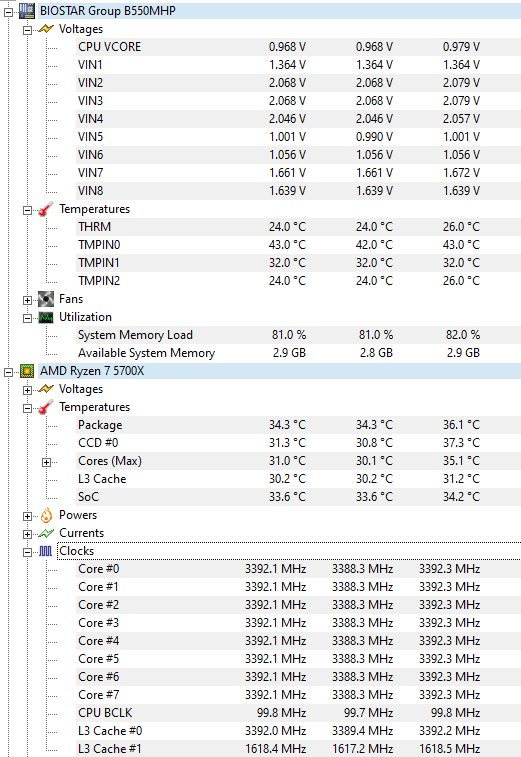Click the BIOSTAR motherboard icon

[x=27, y=11]
